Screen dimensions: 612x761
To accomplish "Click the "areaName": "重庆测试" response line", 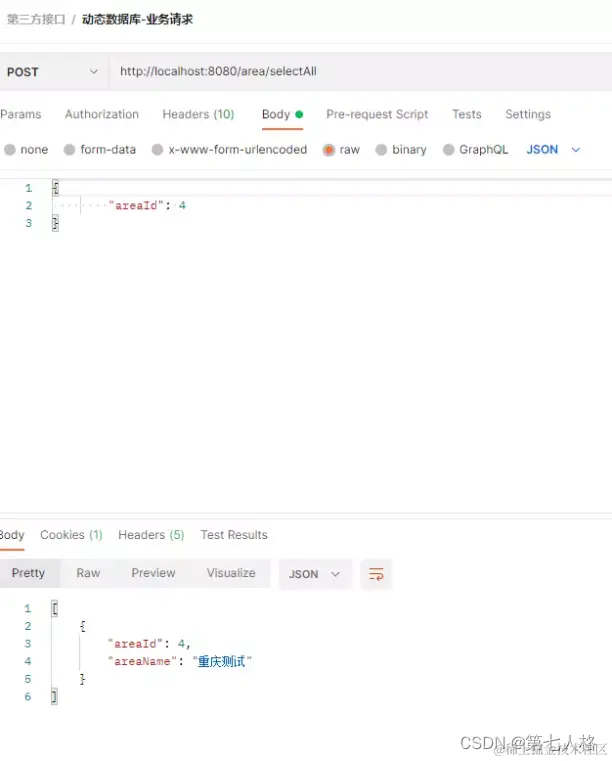I will tap(180, 662).
